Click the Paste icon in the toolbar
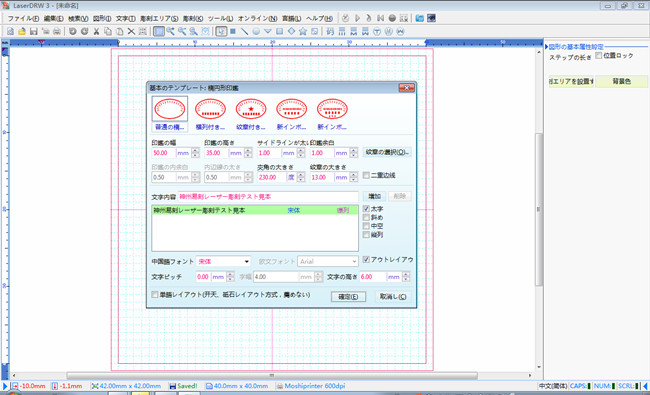The height and width of the screenshot is (395, 650). [119, 32]
